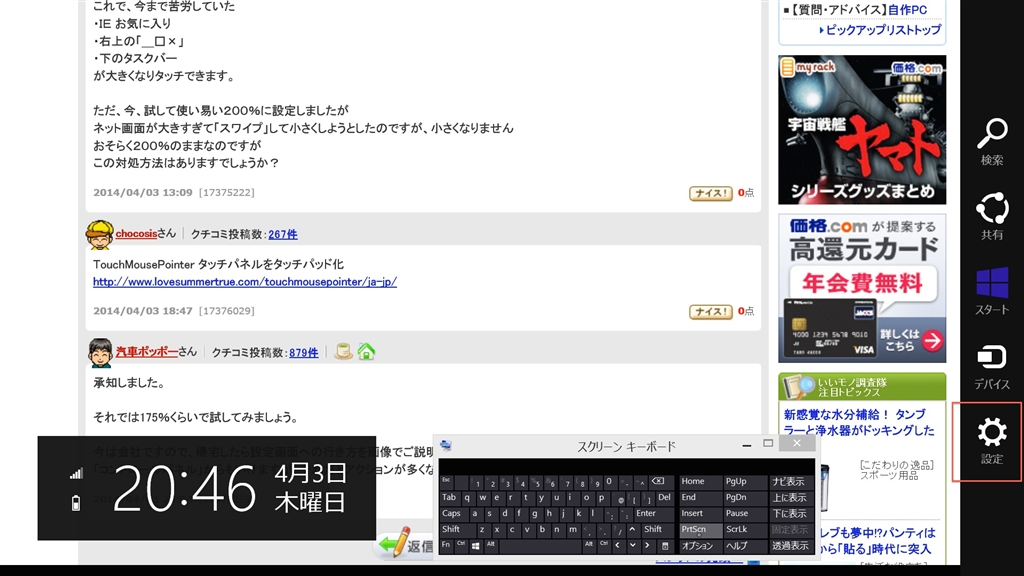1024x576 pixels.
Task: Toggle Fn key on screen keyboard
Action: click(x=446, y=545)
